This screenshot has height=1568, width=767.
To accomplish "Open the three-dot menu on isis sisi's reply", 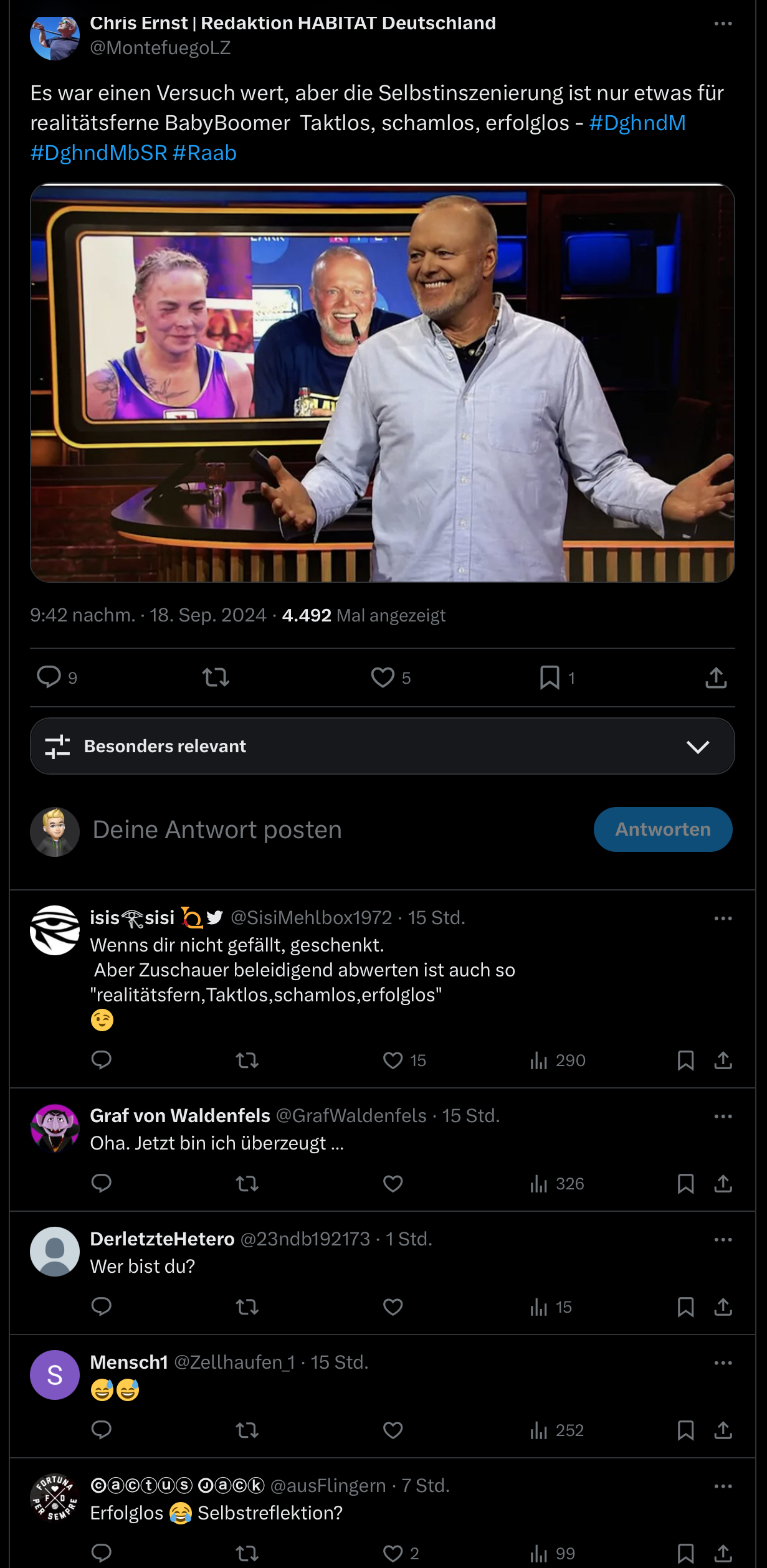I will coord(723,919).
